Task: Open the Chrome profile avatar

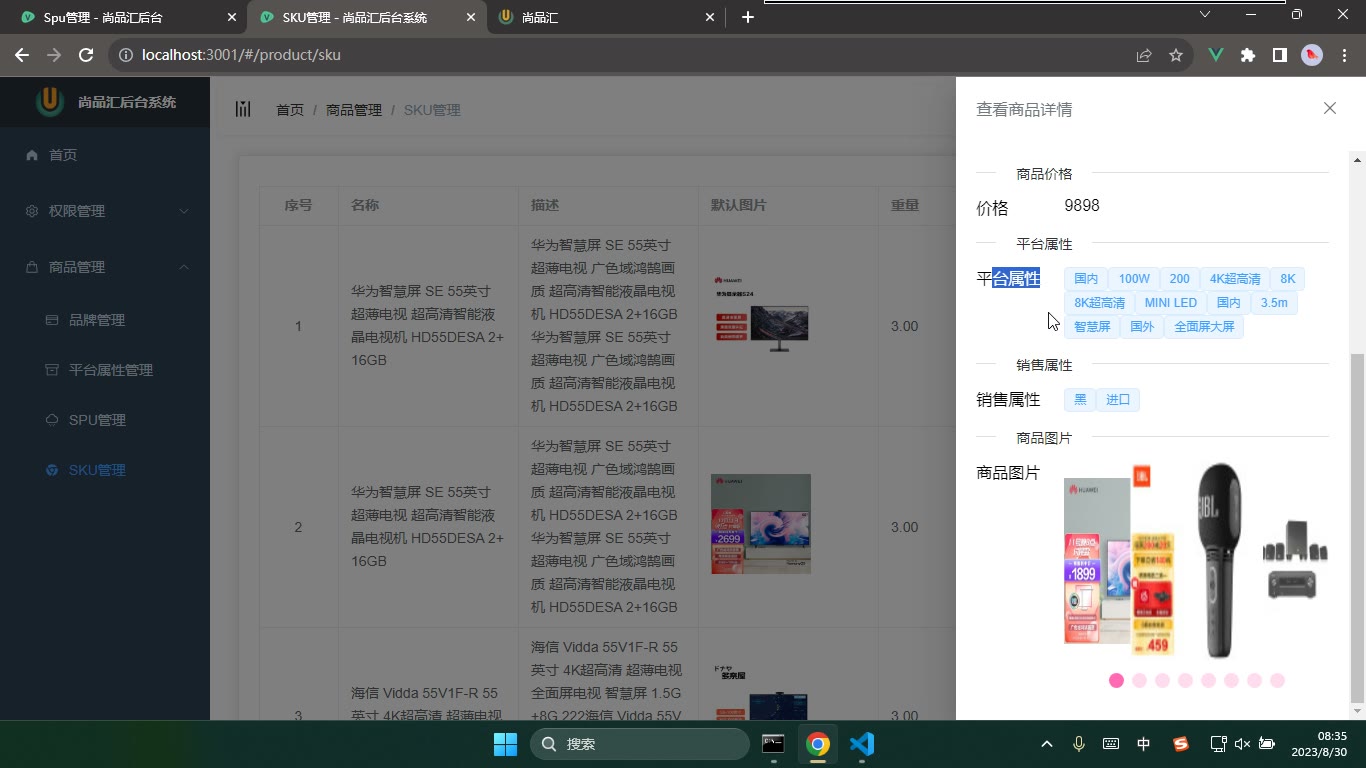Action: point(1312,55)
